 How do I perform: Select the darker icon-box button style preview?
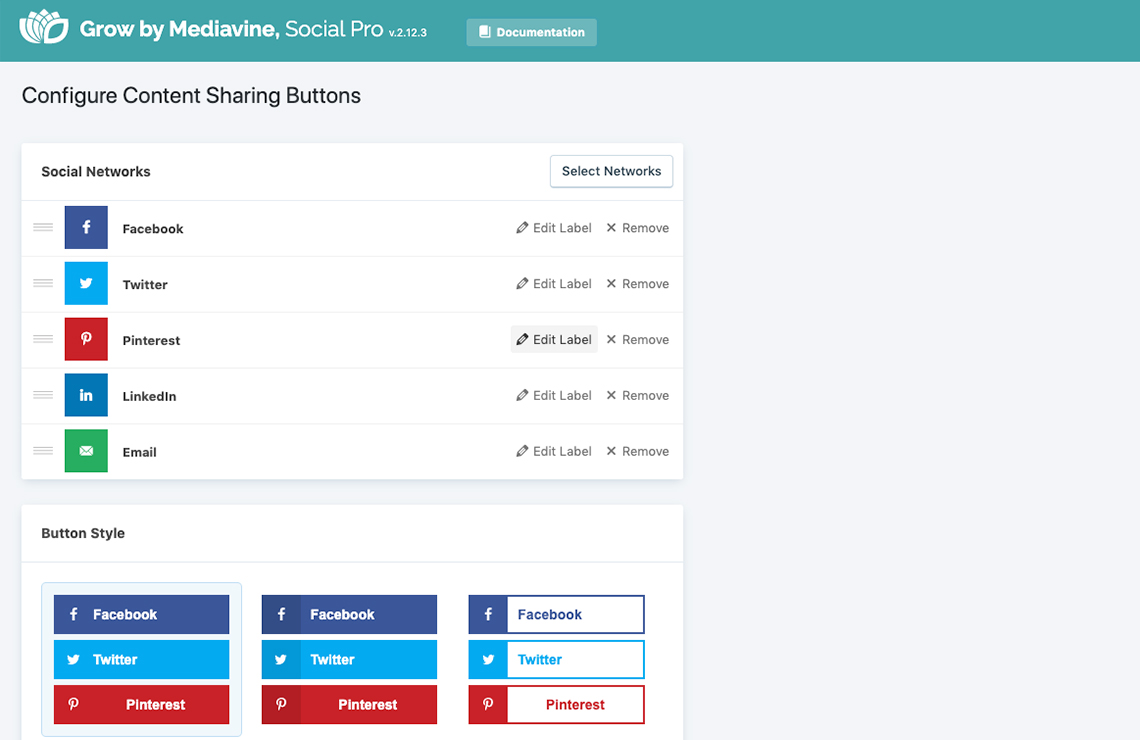(x=349, y=659)
